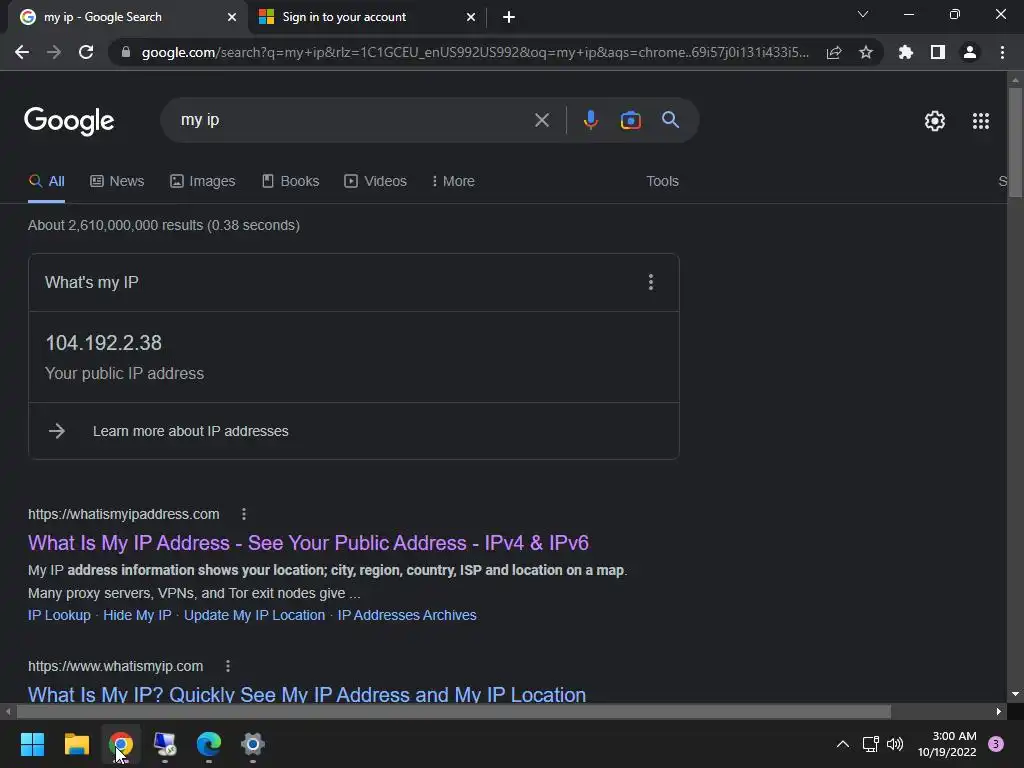This screenshot has height=768, width=1024.
Task: Bookmark this page with the star icon
Action: [866, 52]
